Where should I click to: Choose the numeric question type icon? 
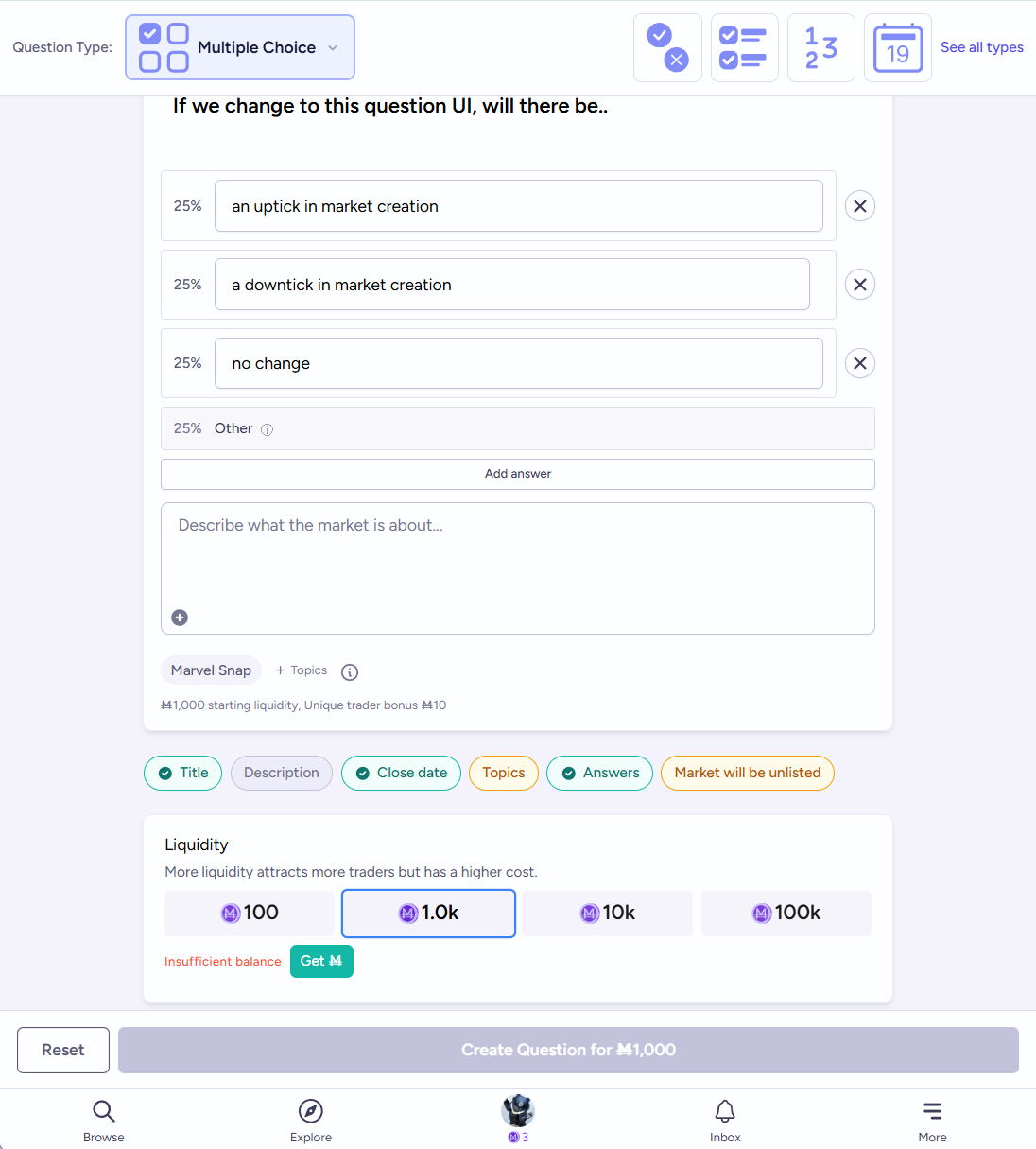pyautogui.click(x=820, y=47)
